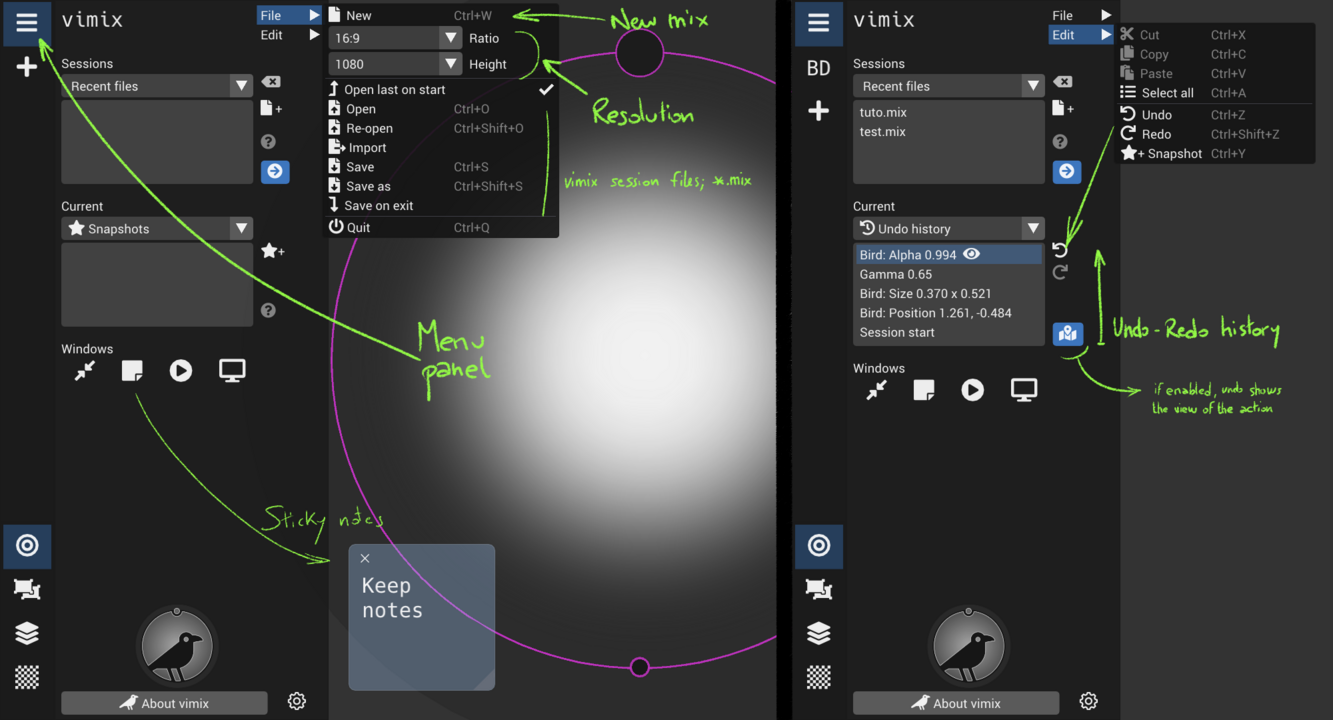Screen dimensions: 1333x720
Task: Choose Save as from the File menu
Action: (x=441, y=186)
